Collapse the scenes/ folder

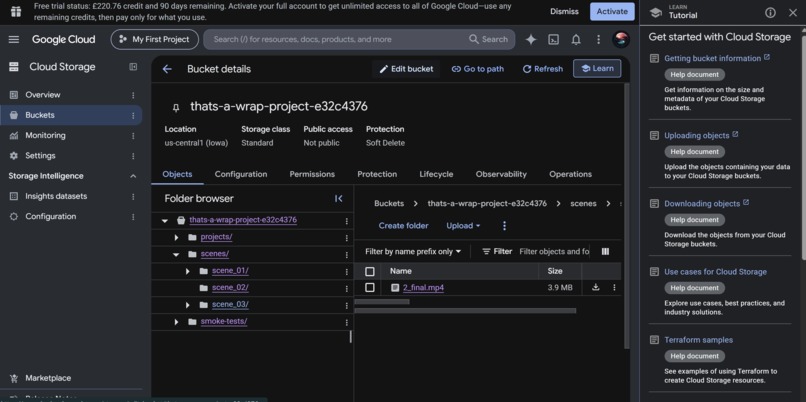pyautogui.click(x=176, y=254)
